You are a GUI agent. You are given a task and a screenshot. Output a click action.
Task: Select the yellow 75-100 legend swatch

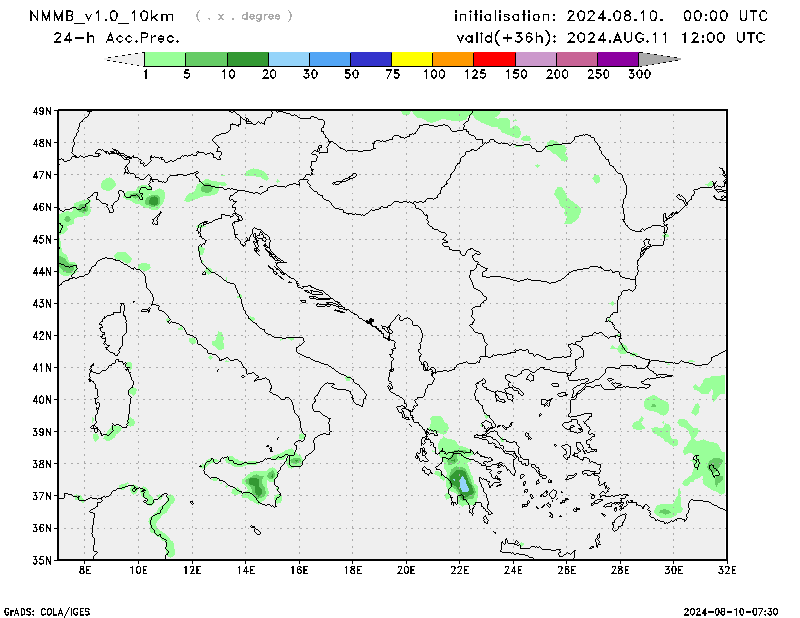click(412, 60)
